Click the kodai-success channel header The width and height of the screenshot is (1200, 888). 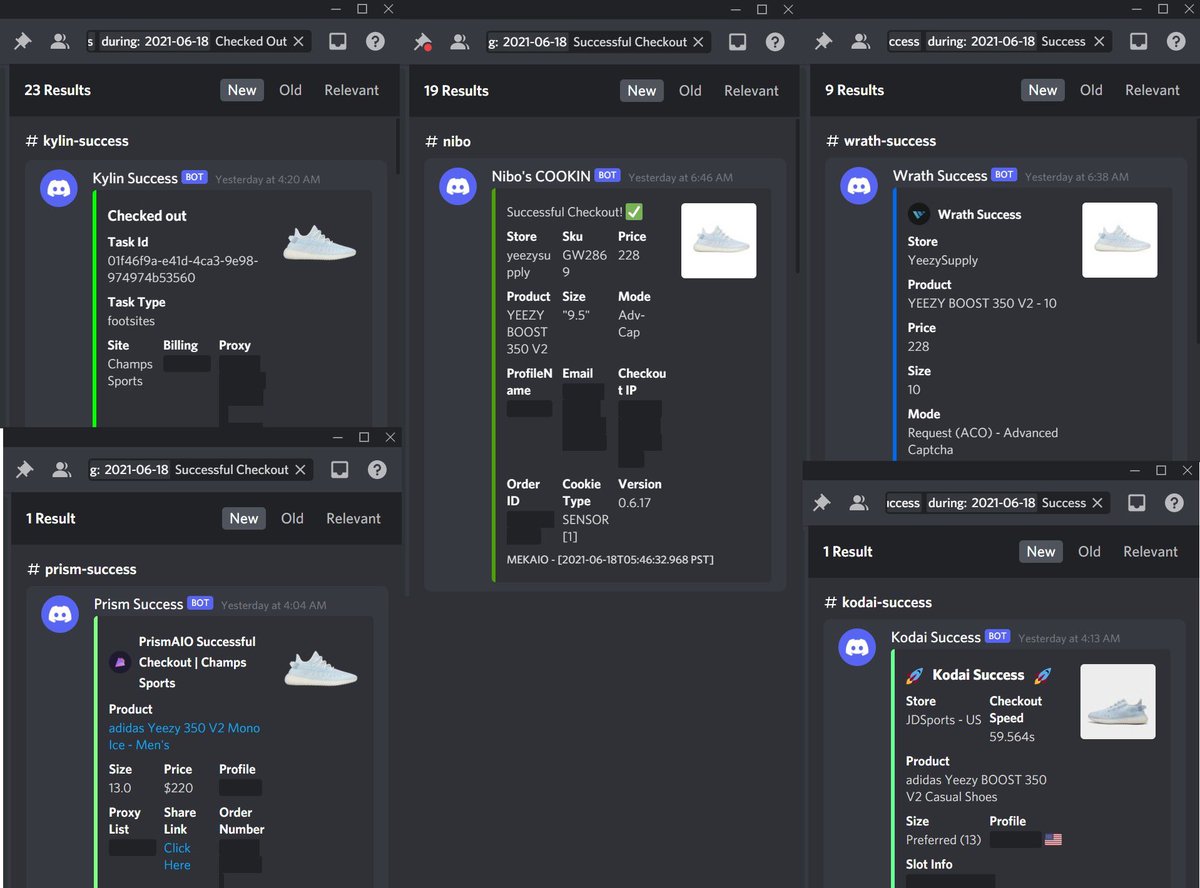pos(878,602)
